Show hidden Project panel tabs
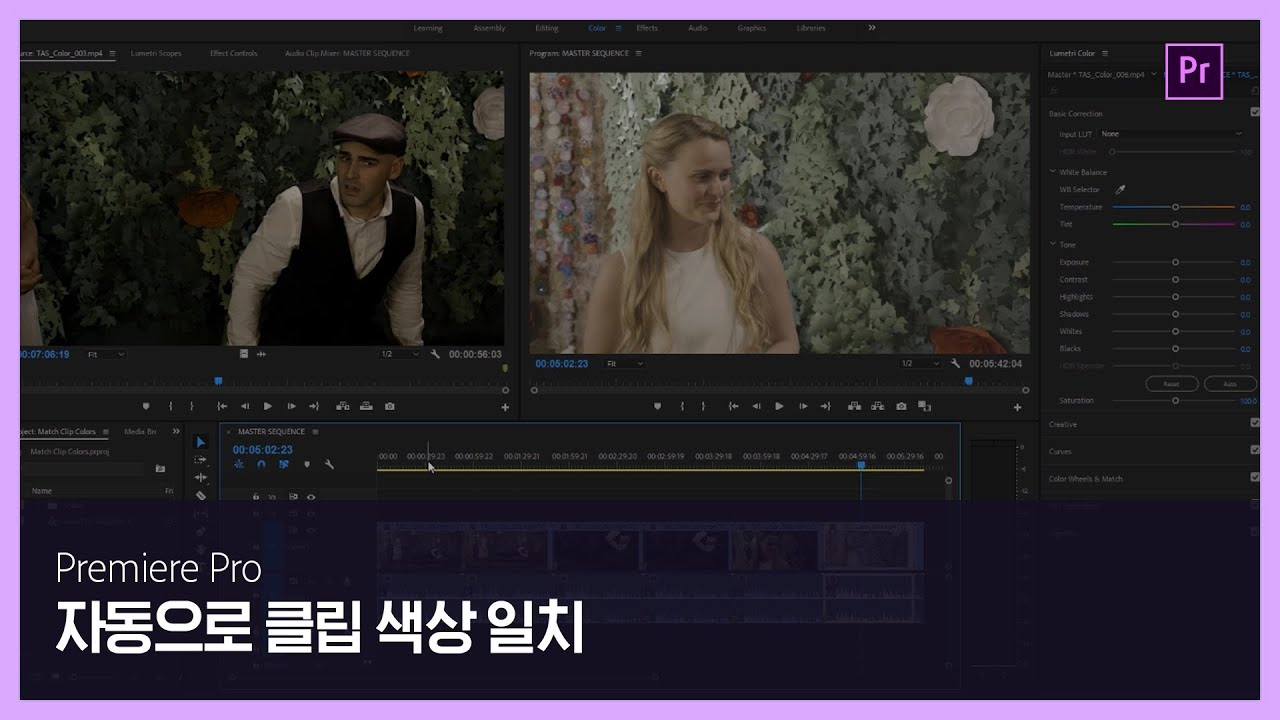The width and height of the screenshot is (1280, 720). pyautogui.click(x=176, y=431)
